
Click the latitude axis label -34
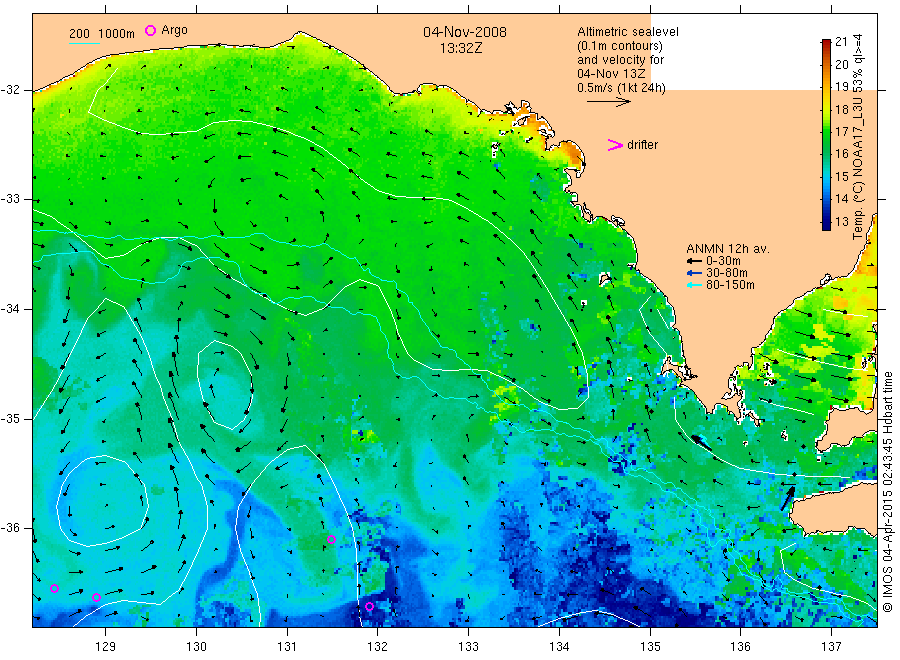(x=11, y=309)
